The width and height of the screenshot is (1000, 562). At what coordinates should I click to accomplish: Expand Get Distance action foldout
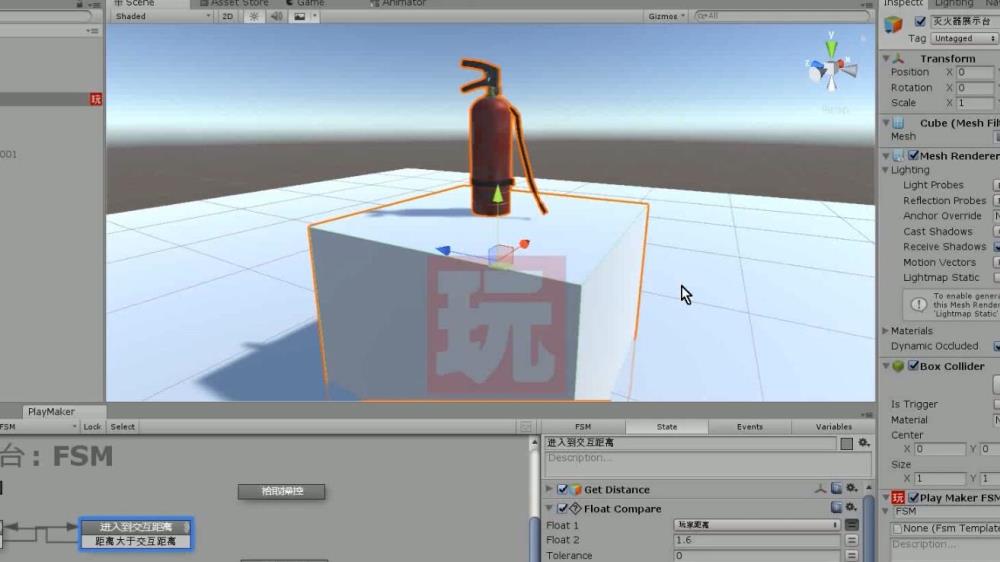[549, 489]
